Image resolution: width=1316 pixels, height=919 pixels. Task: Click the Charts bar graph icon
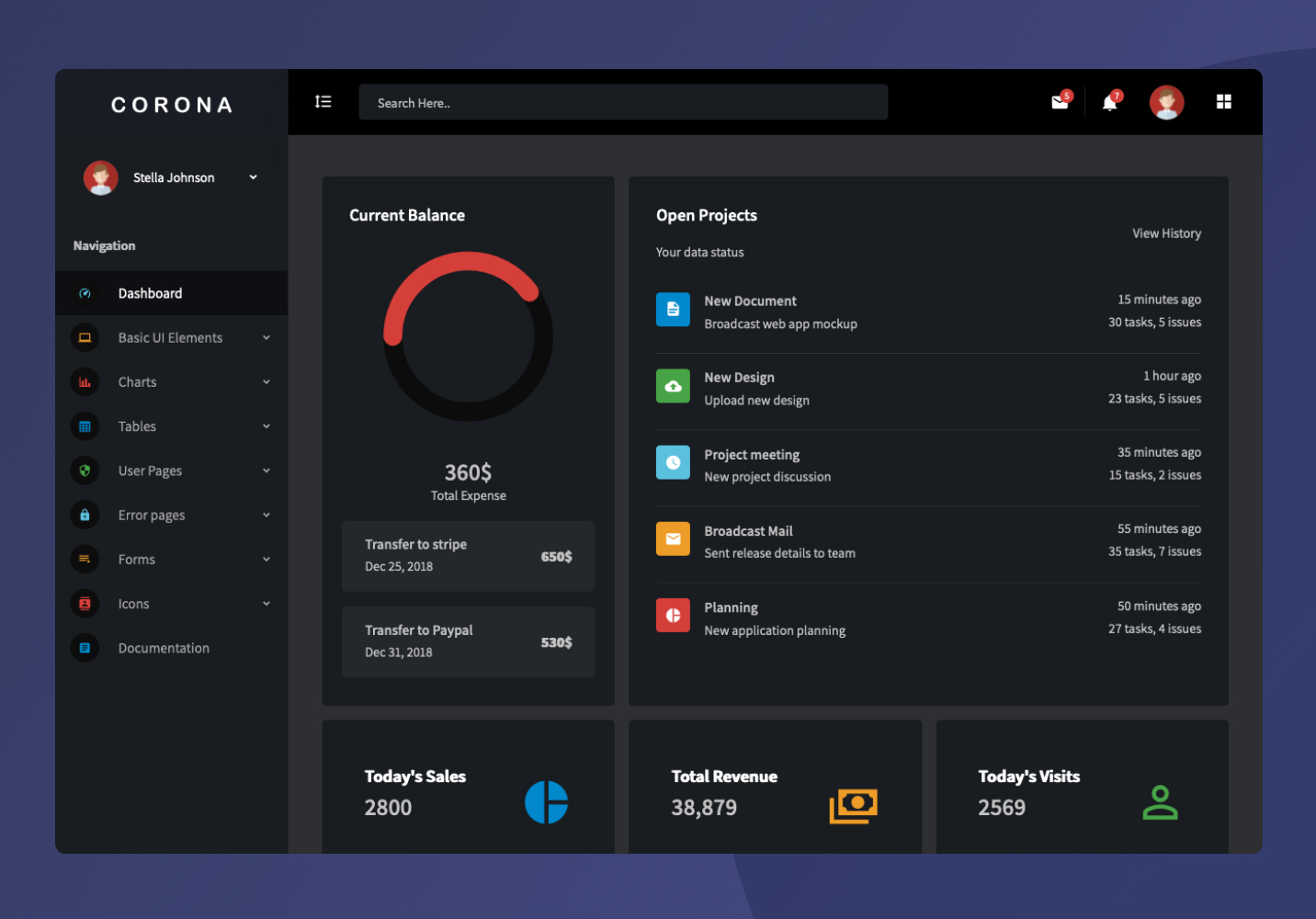tap(85, 382)
